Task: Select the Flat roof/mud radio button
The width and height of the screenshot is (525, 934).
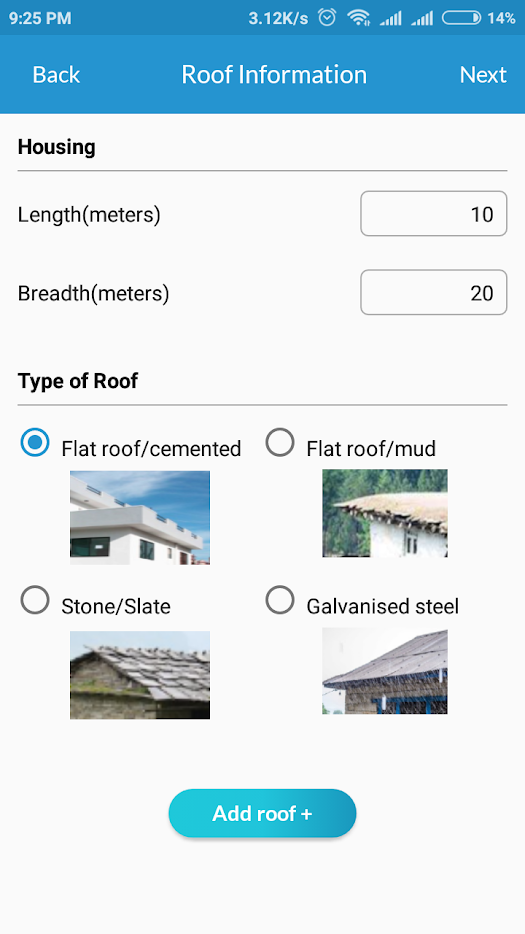Action: pyautogui.click(x=280, y=443)
